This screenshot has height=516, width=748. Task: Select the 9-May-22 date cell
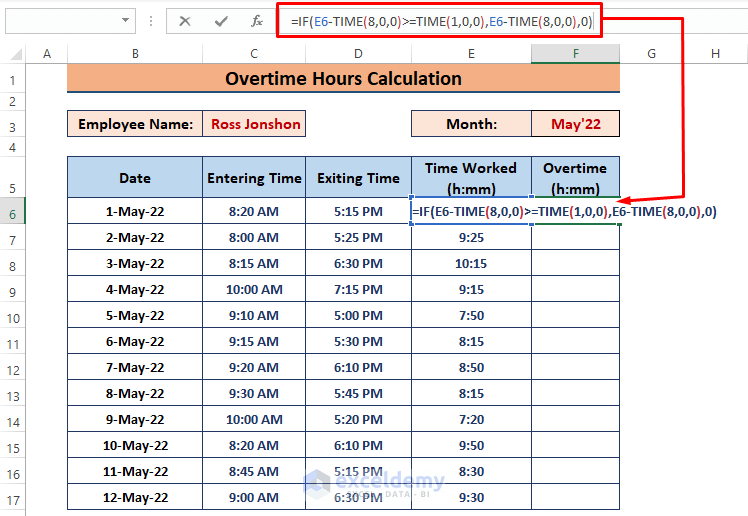pos(135,419)
